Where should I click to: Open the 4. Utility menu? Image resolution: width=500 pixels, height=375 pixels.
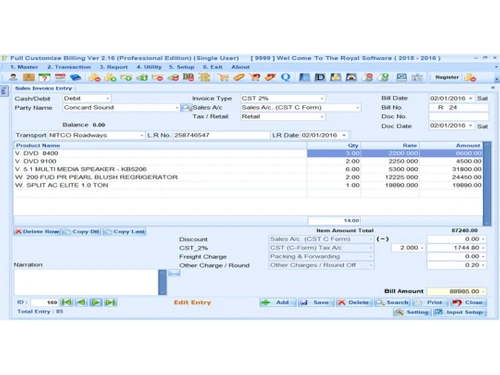pos(149,67)
